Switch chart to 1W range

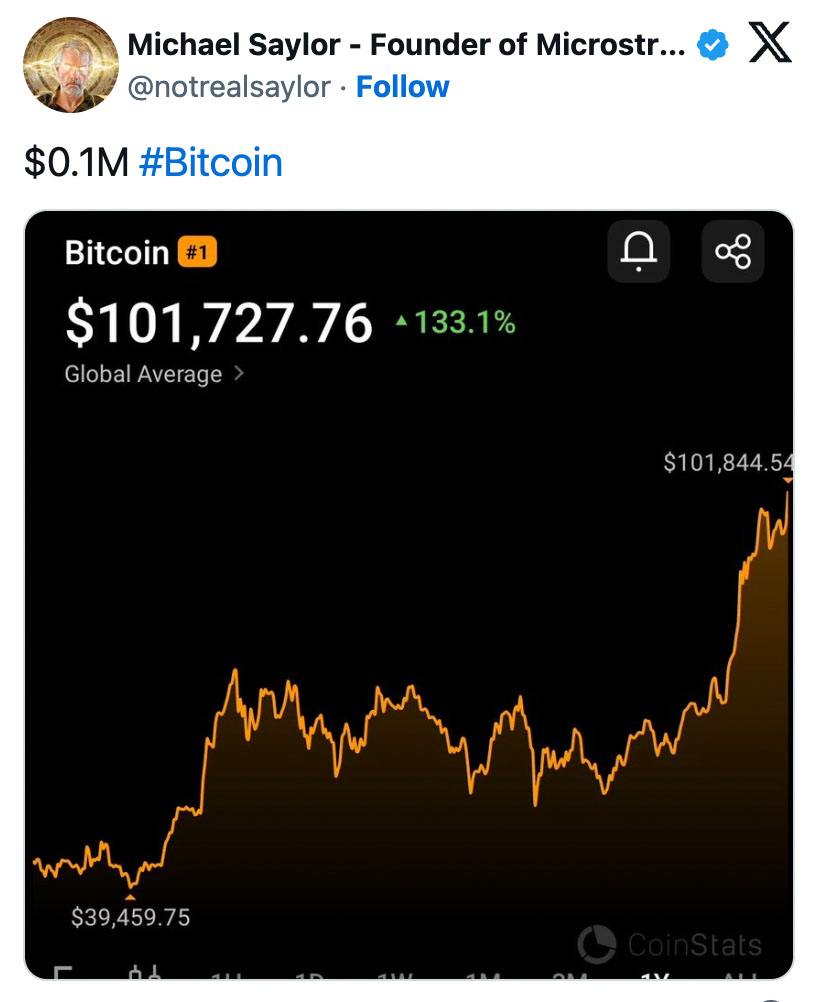(394, 975)
